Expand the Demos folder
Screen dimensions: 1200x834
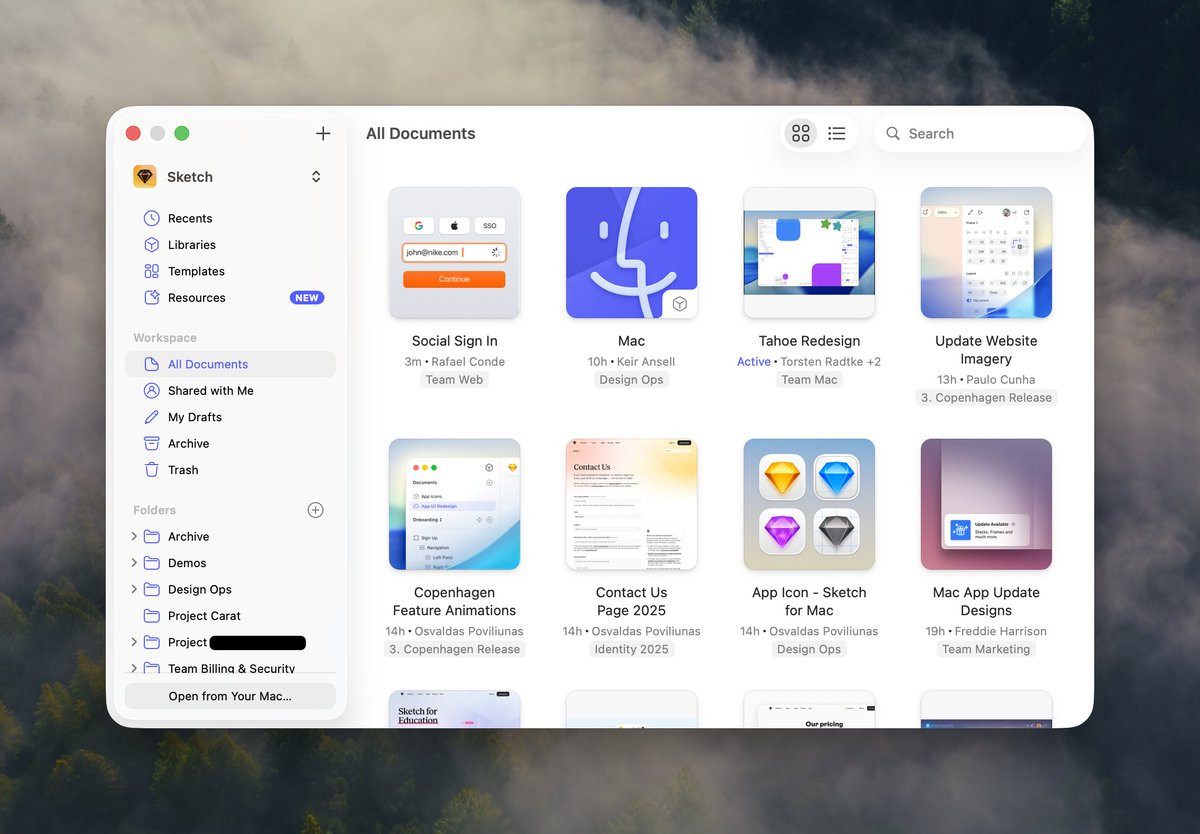click(x=134, y=562)
